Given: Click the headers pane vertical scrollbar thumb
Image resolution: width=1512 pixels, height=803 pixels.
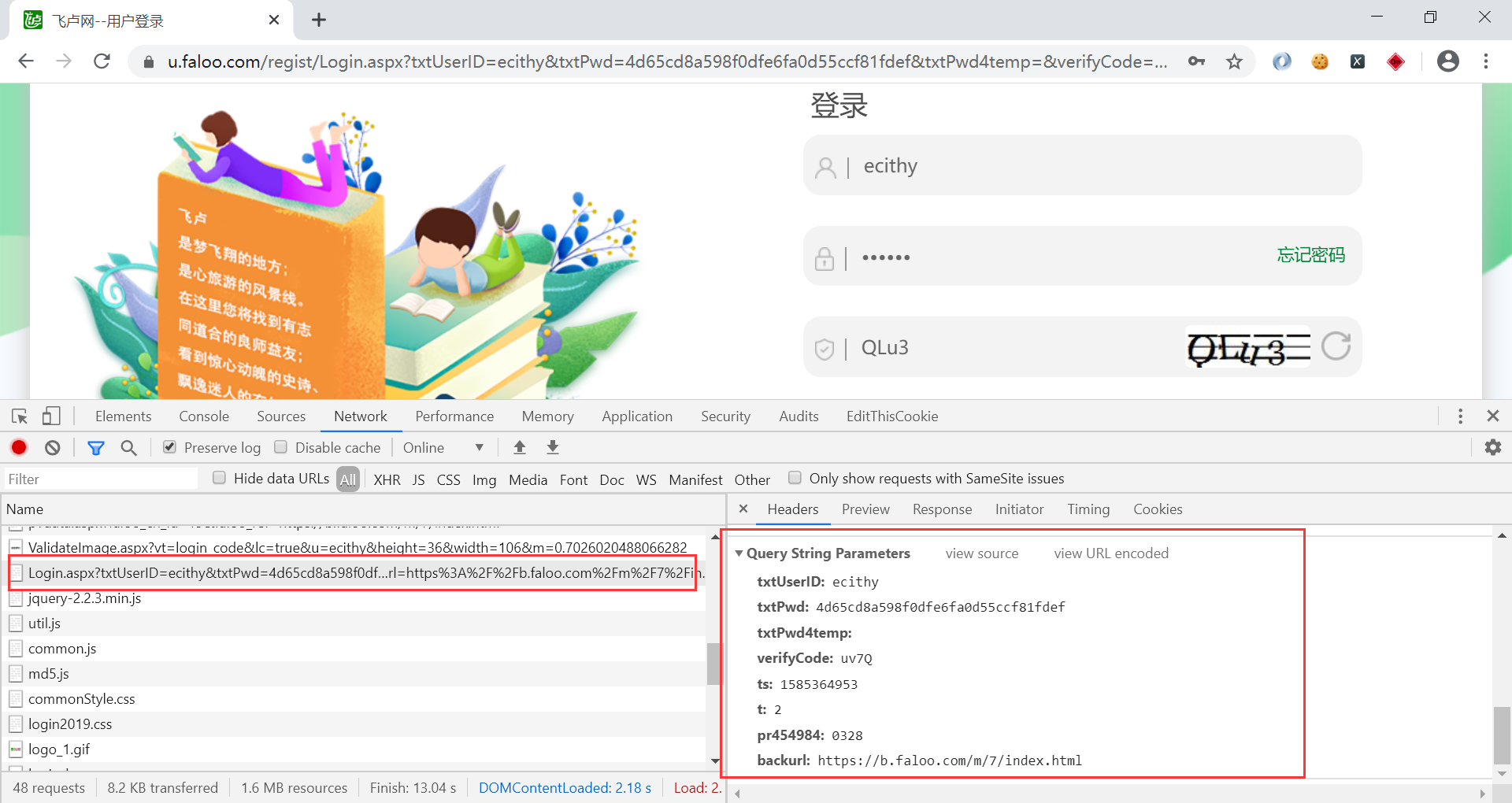Looking at the screenshot, I should 1502,735.
